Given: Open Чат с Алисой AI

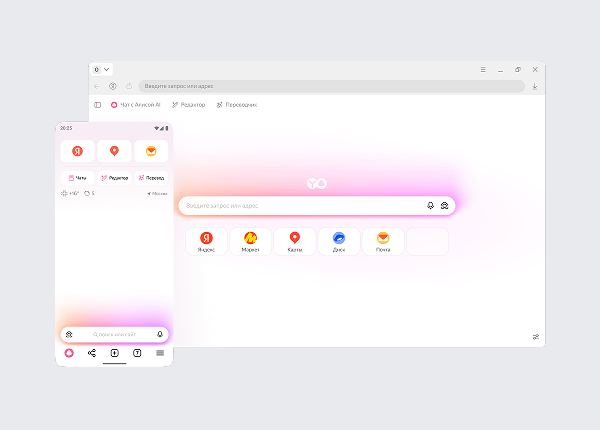Looking at the screenshot, I should (x=135, y=105).
